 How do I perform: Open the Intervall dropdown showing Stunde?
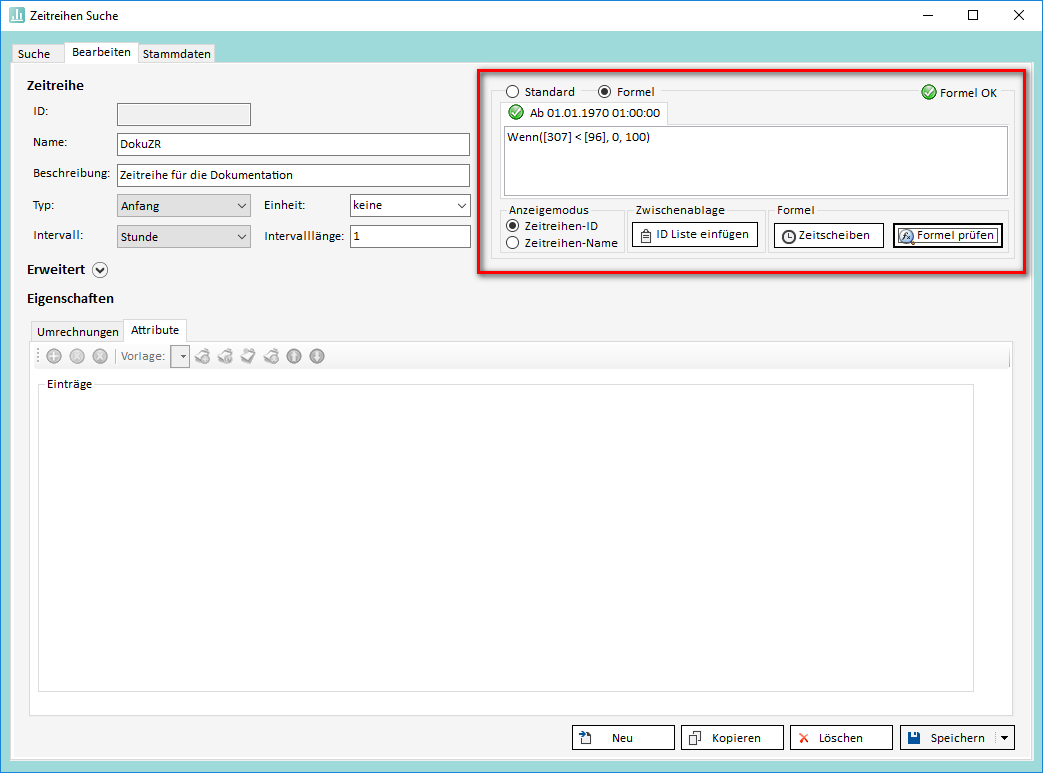[x=184, y=237]
